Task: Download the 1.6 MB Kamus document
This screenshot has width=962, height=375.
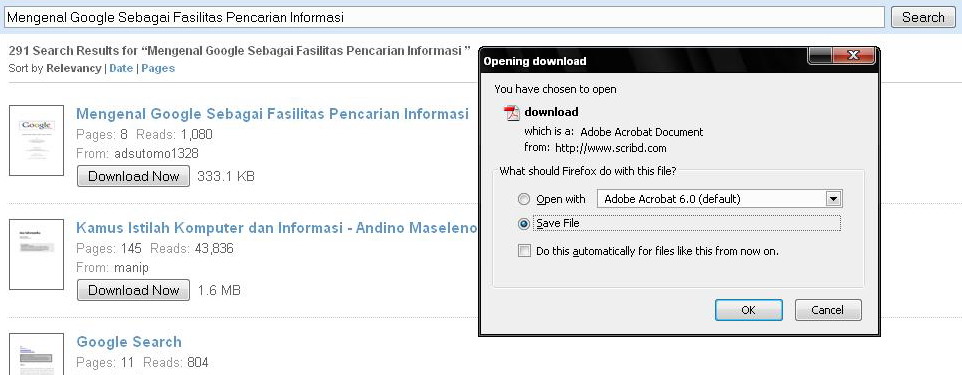Action: coord(133,290)
